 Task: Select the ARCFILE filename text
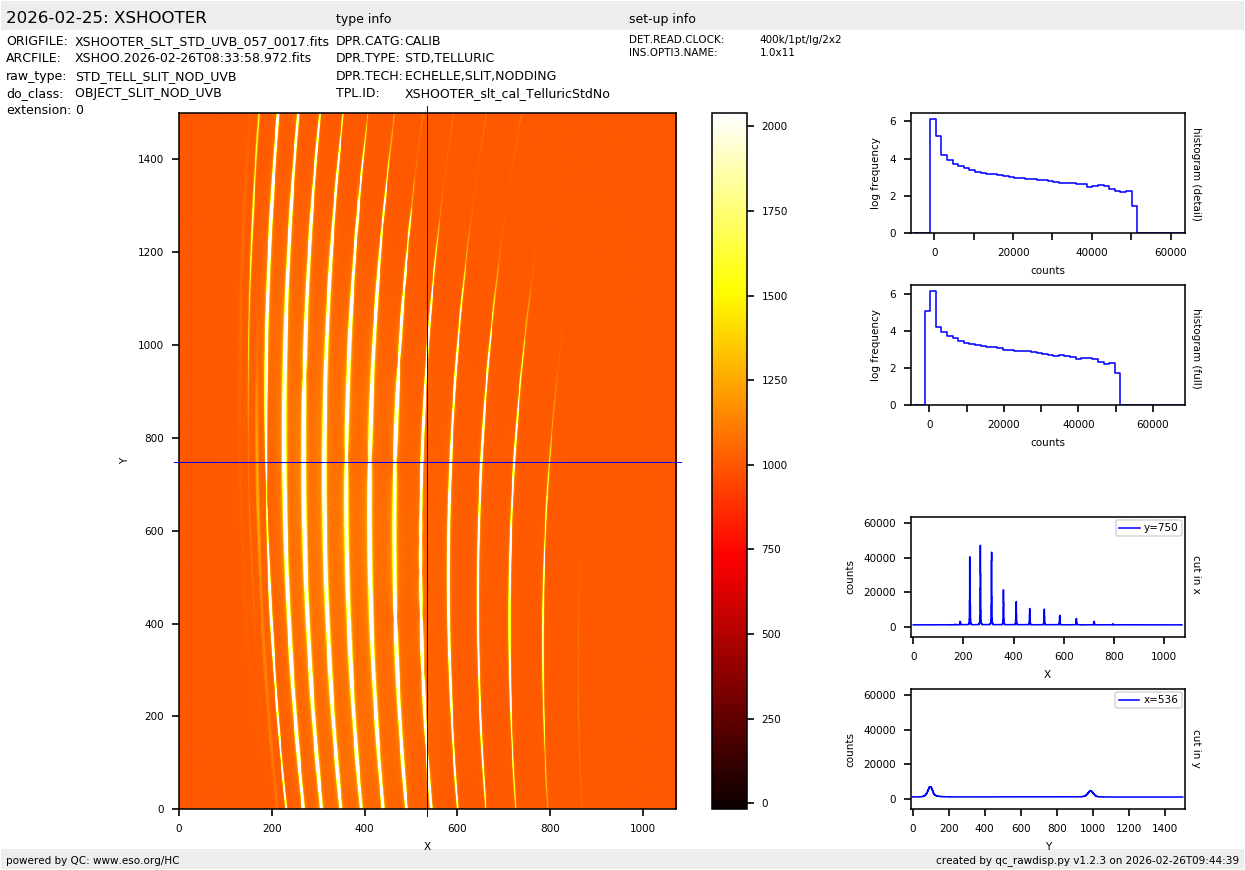point(192,59)
